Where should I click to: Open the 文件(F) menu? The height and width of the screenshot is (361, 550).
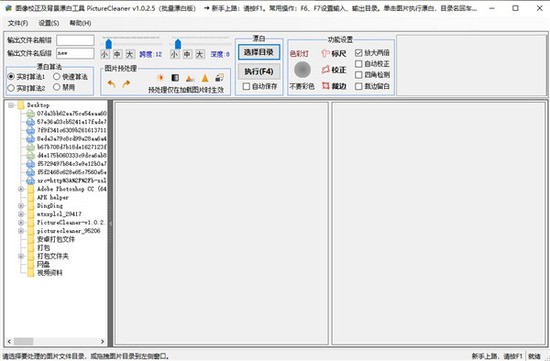pyautogui.click(x=18, y=23)
